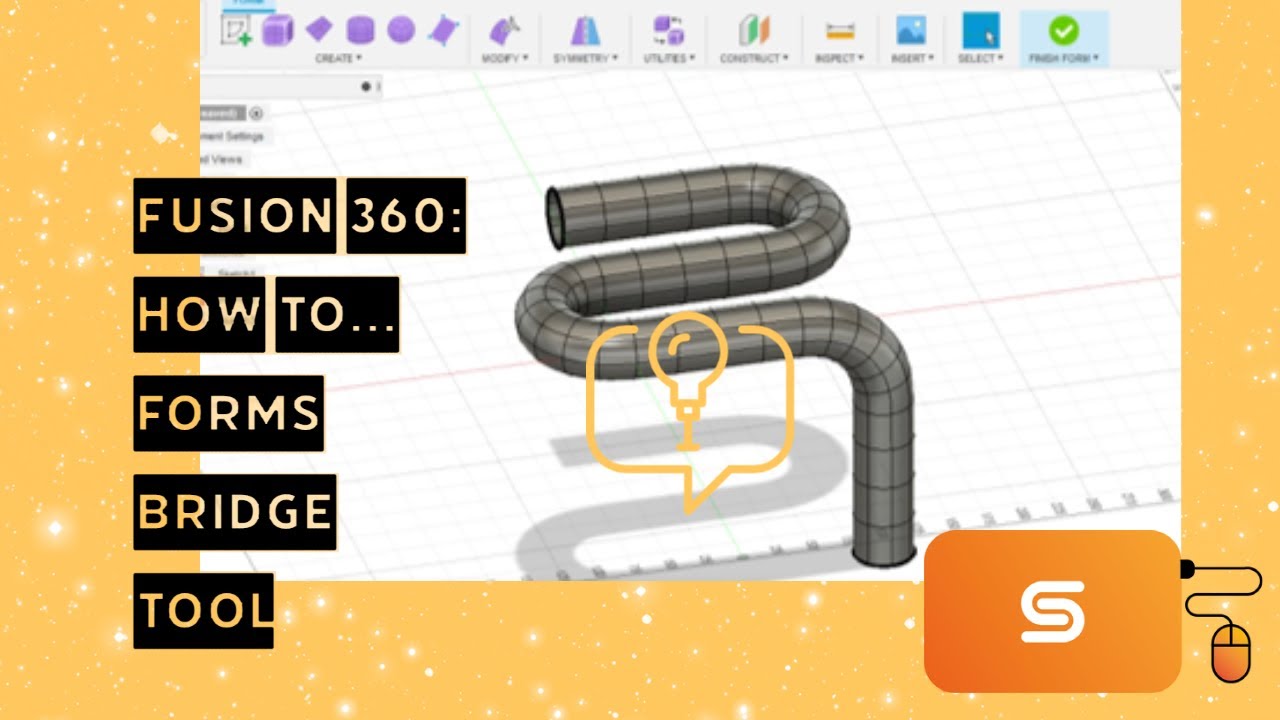Image resolution: width=1280 pixels, height=720 pixels.
Task: Click the Construct plane icon
Action: 753,30
